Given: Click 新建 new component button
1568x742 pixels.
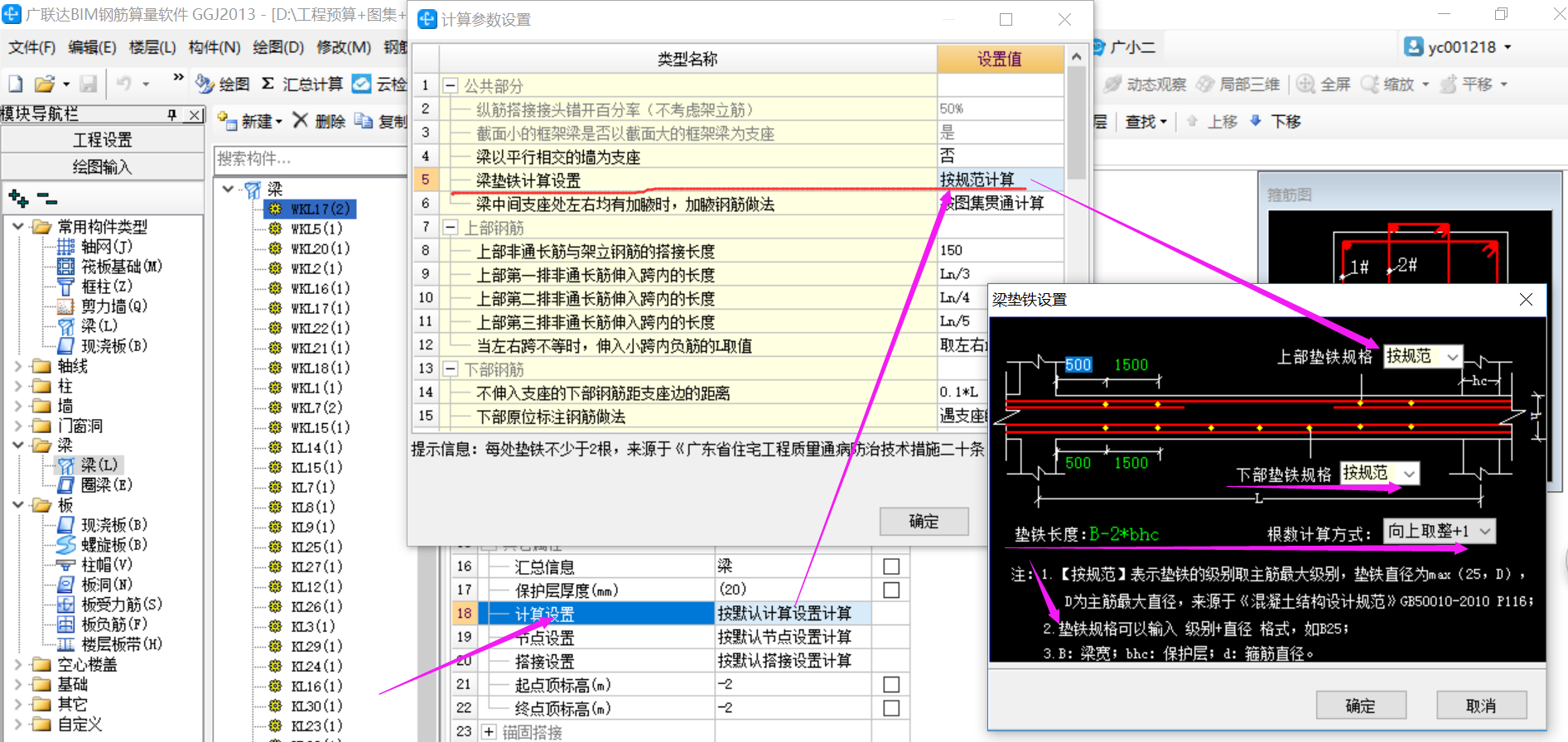Looking at the screenshot, I should [x=249, y=122].
